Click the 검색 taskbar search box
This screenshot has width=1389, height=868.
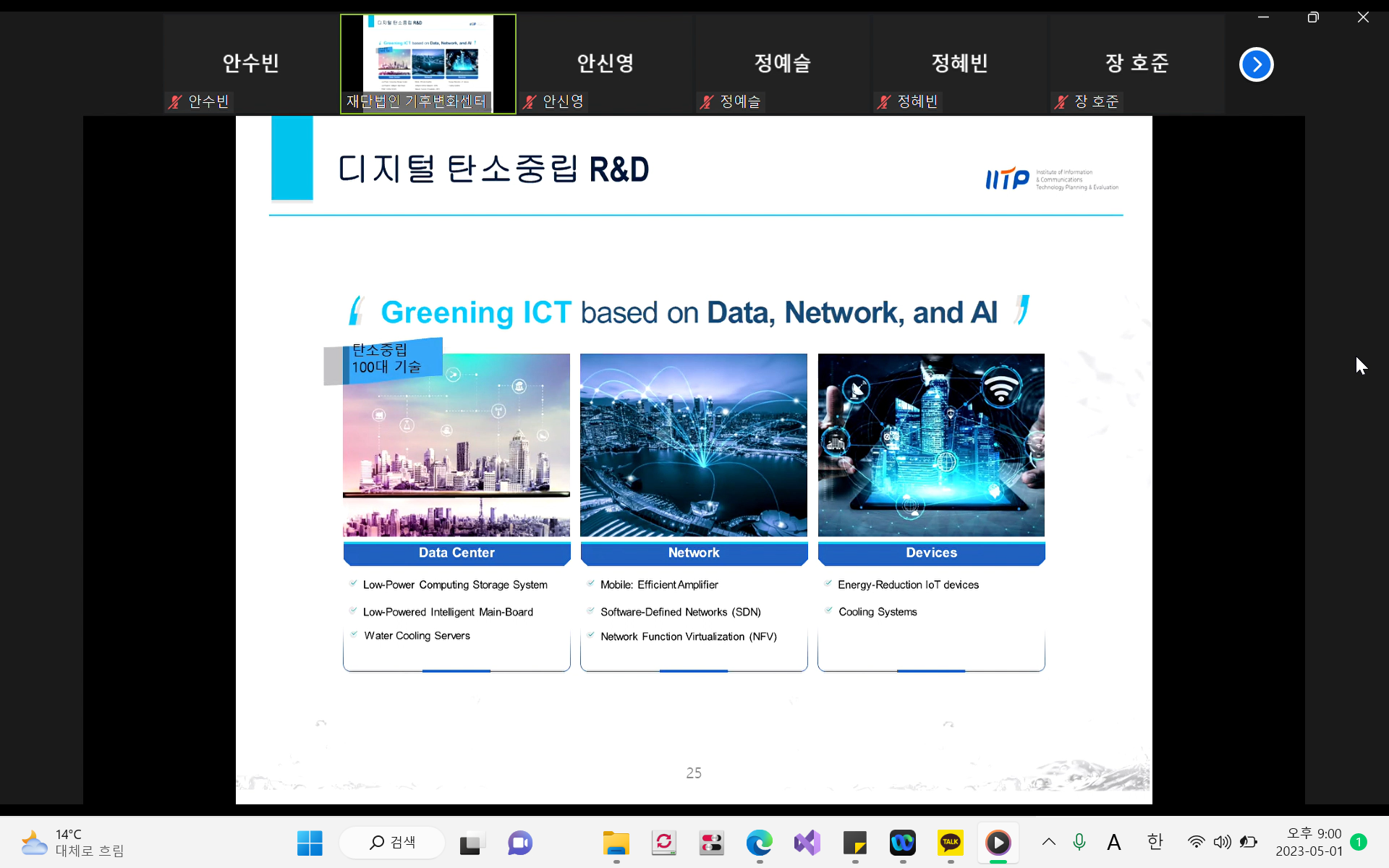pyautogui.click(x=393, y=843)
